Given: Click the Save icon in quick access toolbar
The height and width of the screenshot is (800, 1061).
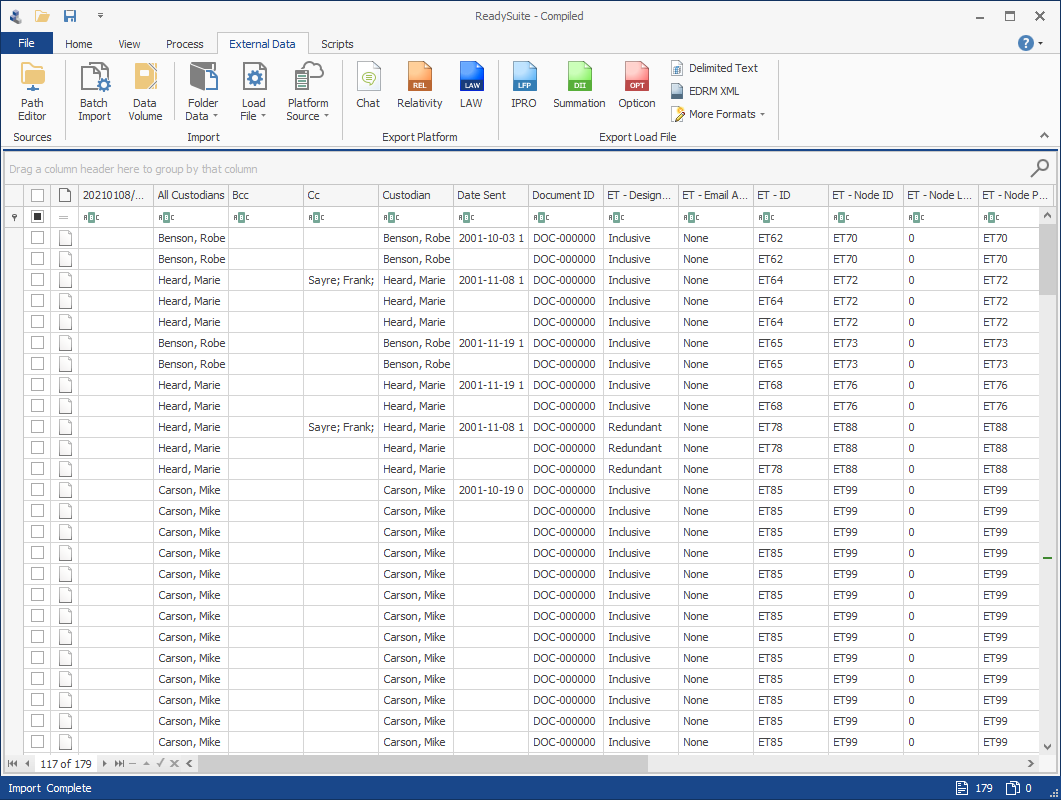Looking at the screenshot, I should [70, 16].
